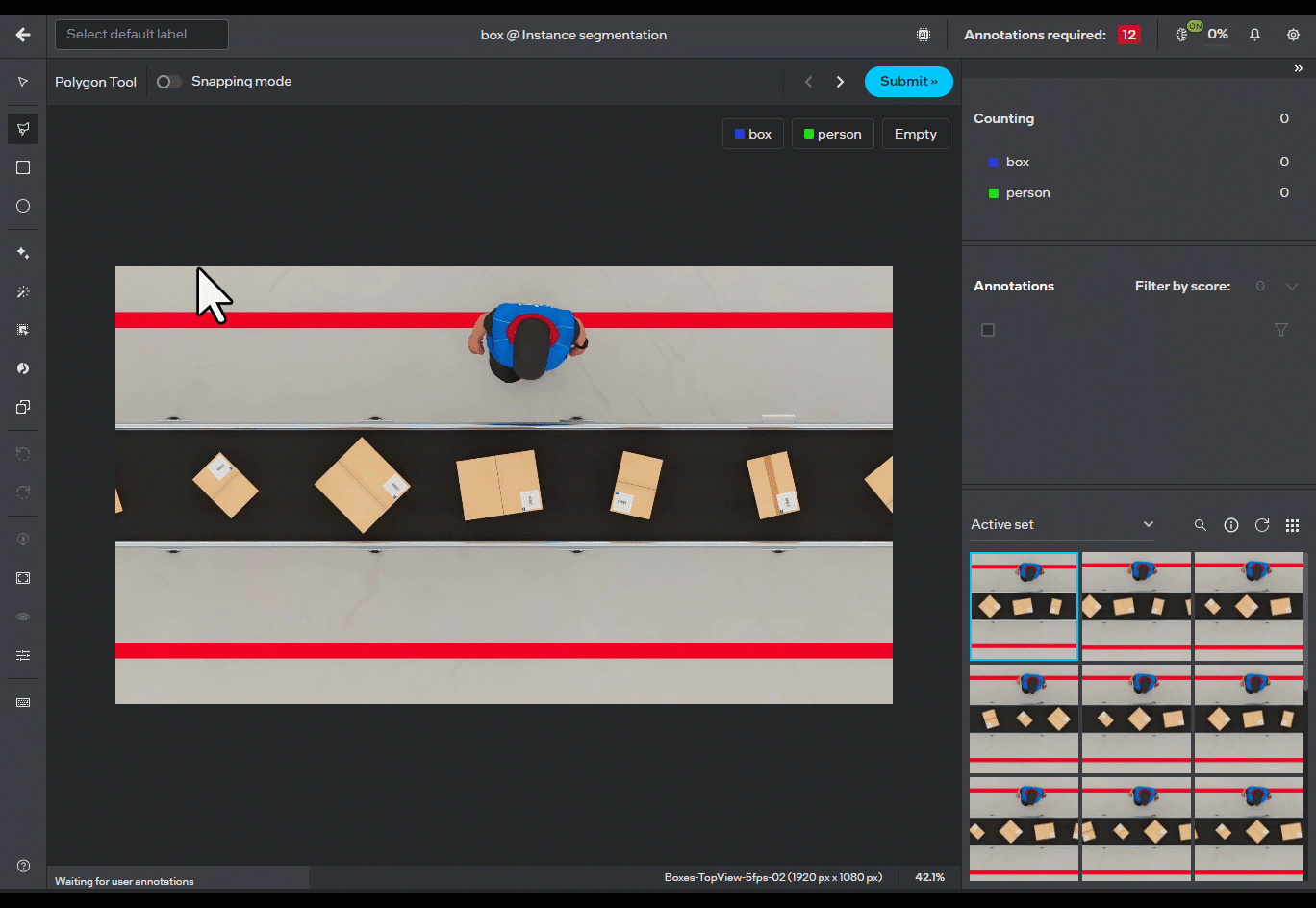Screen dimensions: 1316x908
Task: Collapse the right sidebar panel
Action: (x=1298, y=68)
